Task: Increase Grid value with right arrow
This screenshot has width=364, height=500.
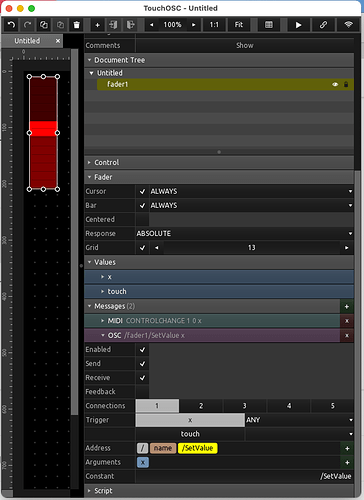Action: point(347,248)
